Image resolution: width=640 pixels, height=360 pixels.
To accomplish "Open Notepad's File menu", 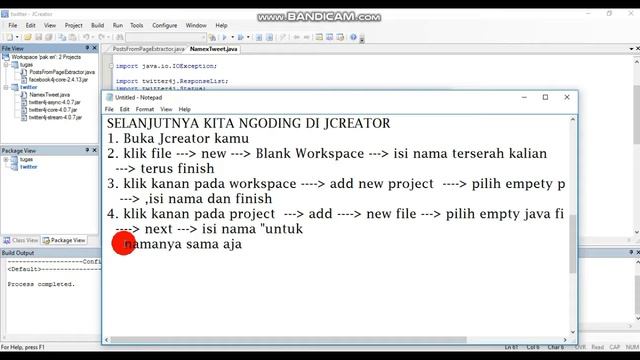I will pos(109,109).
